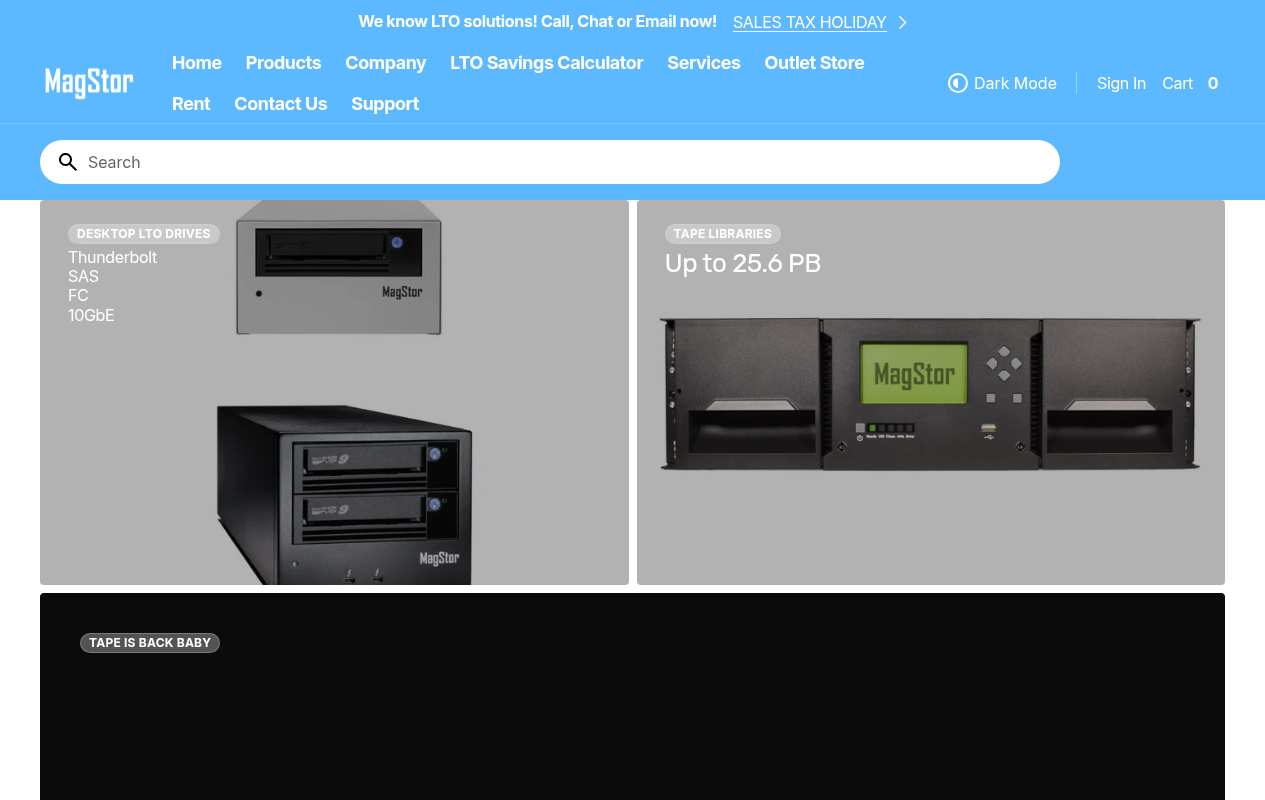1265x800 pixels.
Task: Click the TAPE IS BACK BABY badge
Action: pyautogui.click(x=150, y=643)
